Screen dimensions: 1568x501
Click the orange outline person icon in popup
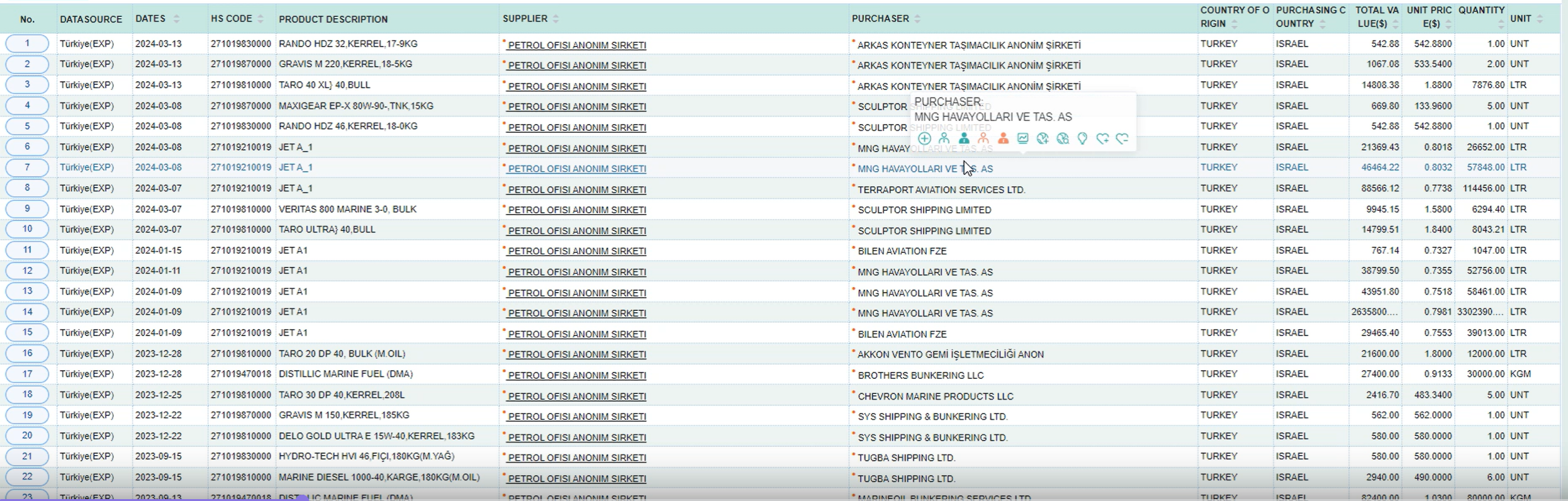[x=983, y=138]
